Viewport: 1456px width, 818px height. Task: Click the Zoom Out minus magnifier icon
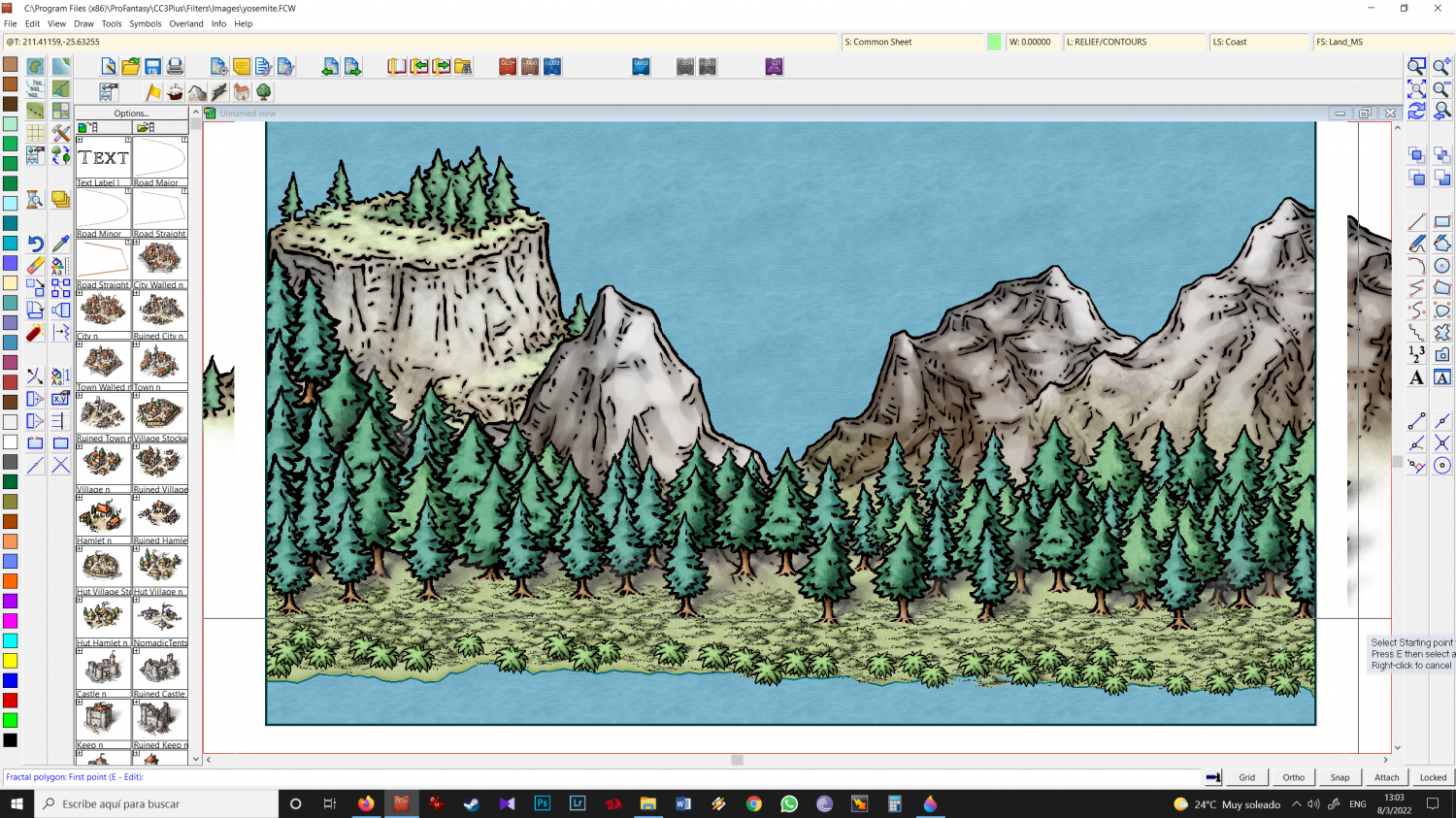(x=1442, y=88)
